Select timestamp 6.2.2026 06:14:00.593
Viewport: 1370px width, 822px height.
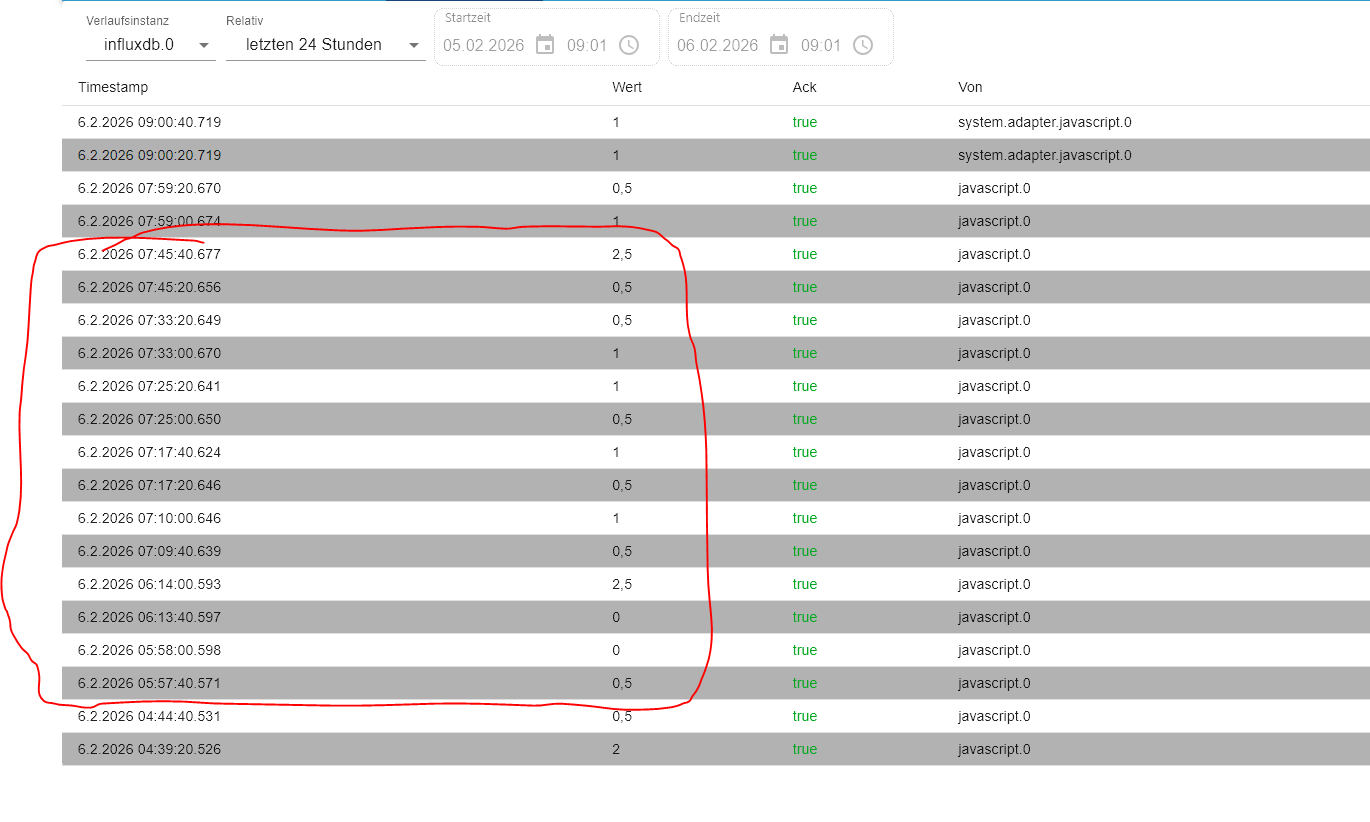coord(149,584)
